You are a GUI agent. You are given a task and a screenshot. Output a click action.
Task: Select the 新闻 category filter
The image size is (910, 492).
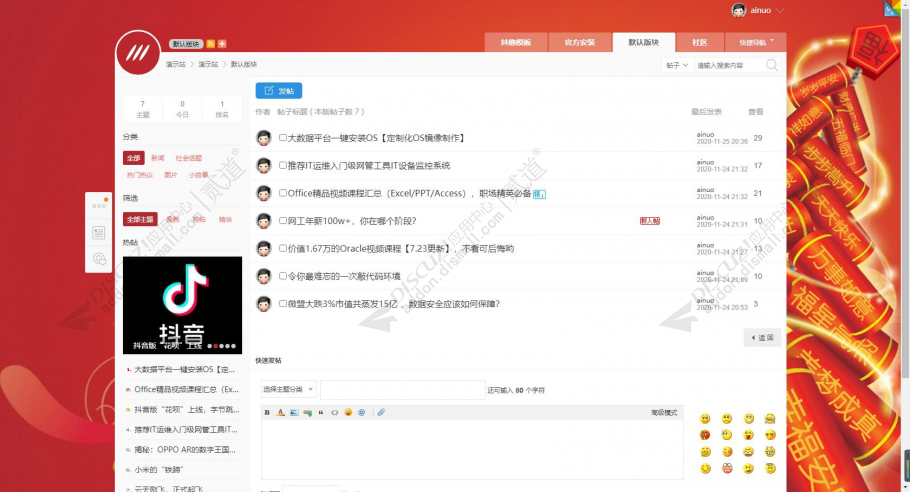[158, 158]
